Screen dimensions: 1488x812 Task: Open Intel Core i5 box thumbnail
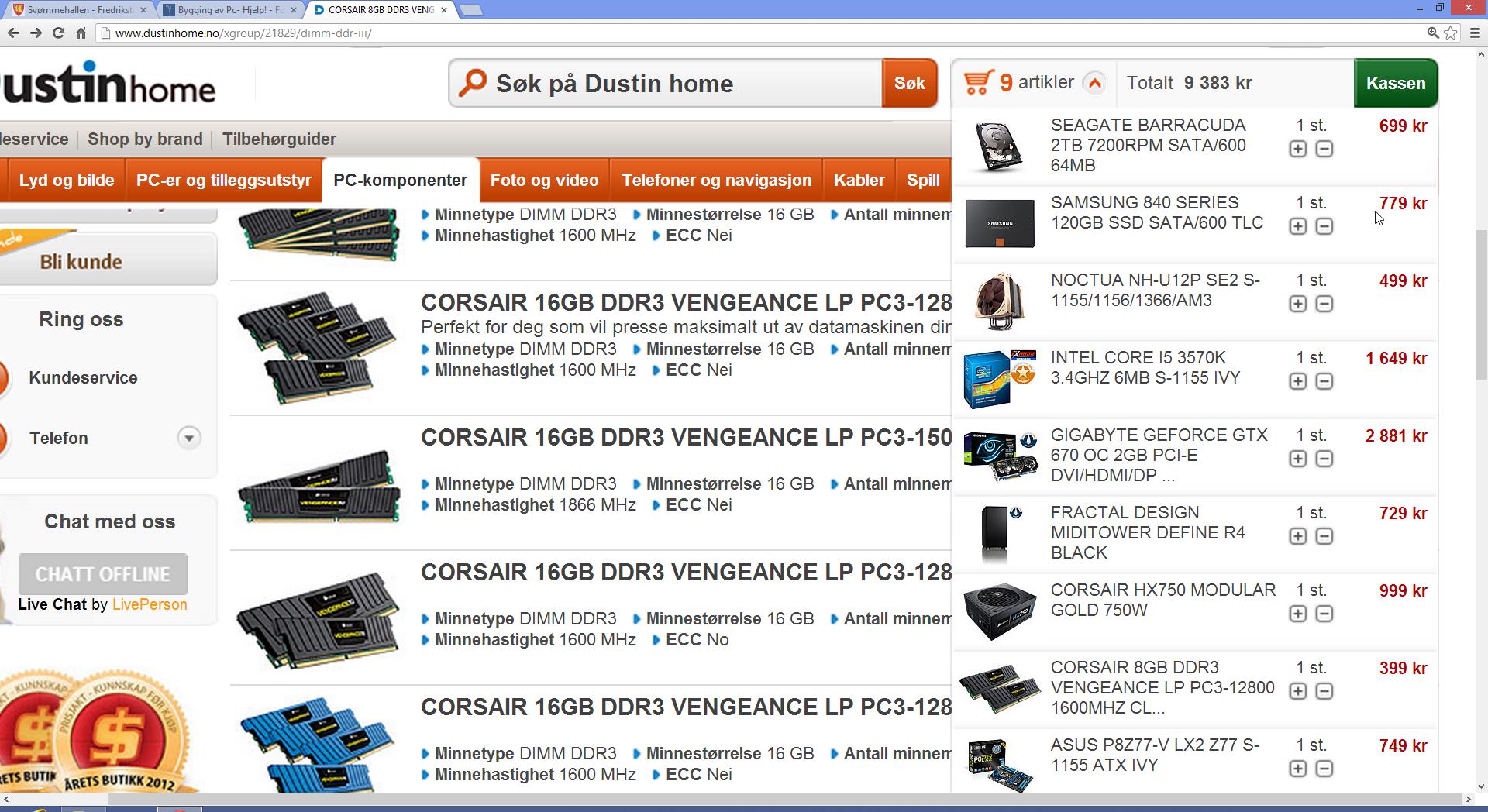pos(1000,379)
